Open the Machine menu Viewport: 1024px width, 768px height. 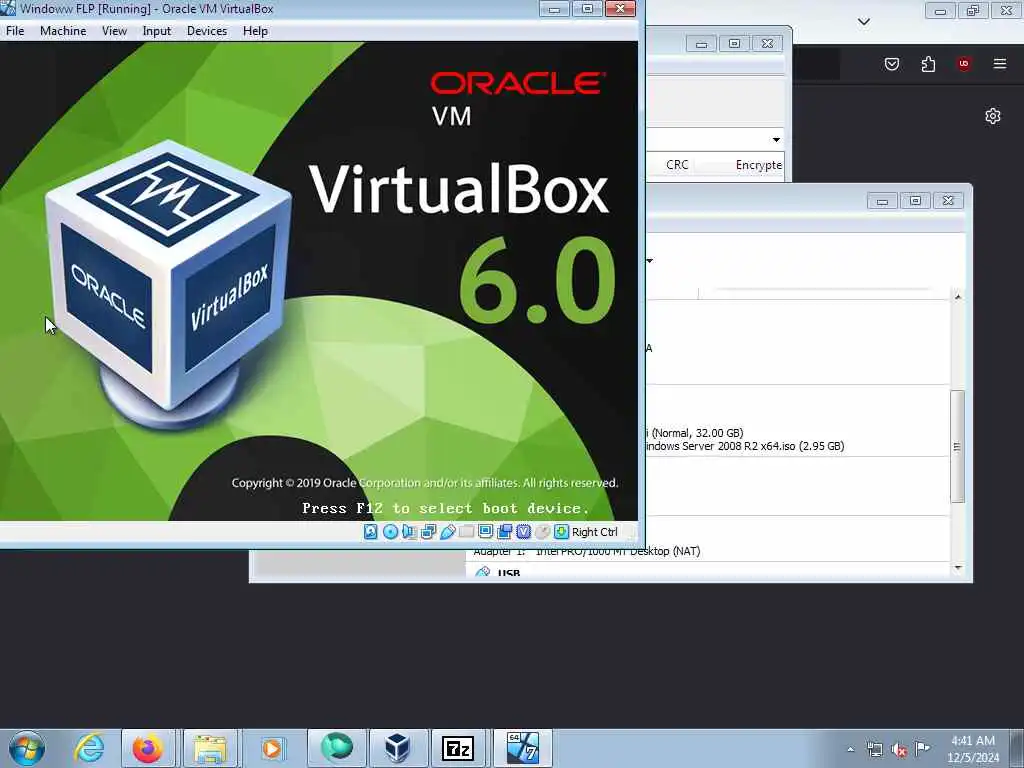coord(63,31)
